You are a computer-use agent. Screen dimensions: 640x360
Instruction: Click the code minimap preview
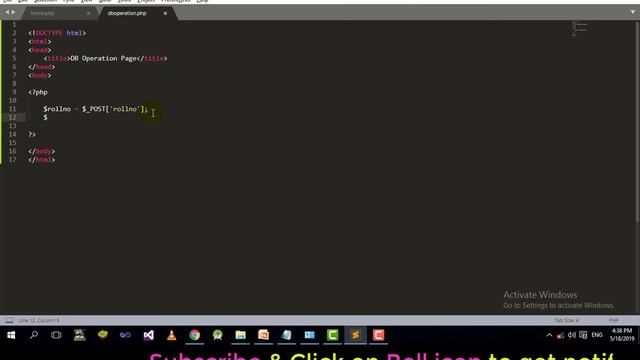pos(580,29)
